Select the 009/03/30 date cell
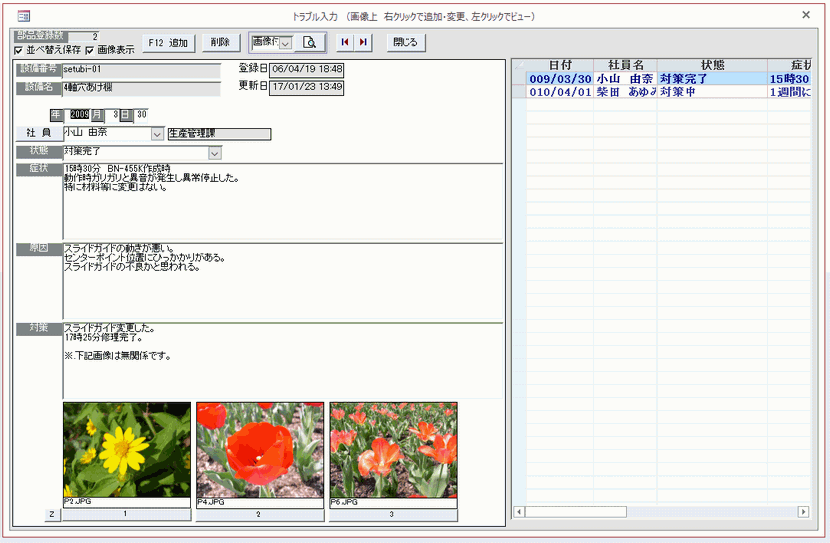The image size is (830, 543). coord(560,79)
